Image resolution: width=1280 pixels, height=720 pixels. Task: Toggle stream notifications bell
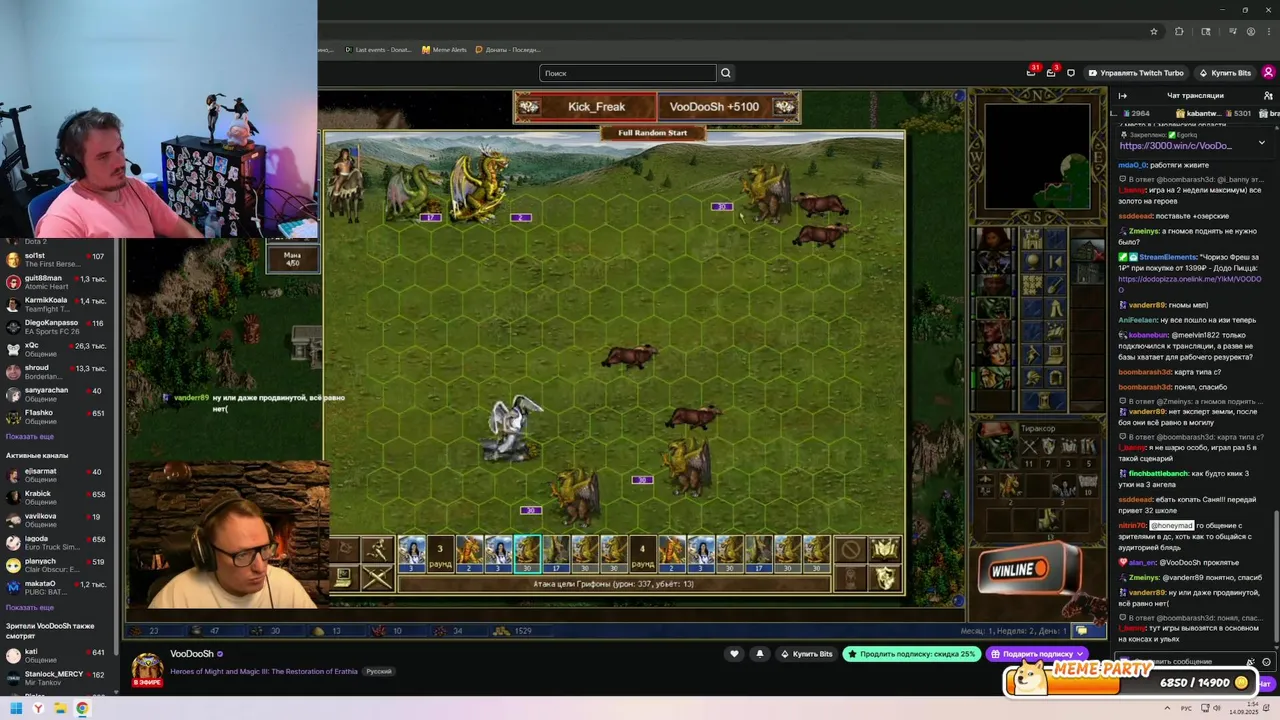[x=759, y=654]
